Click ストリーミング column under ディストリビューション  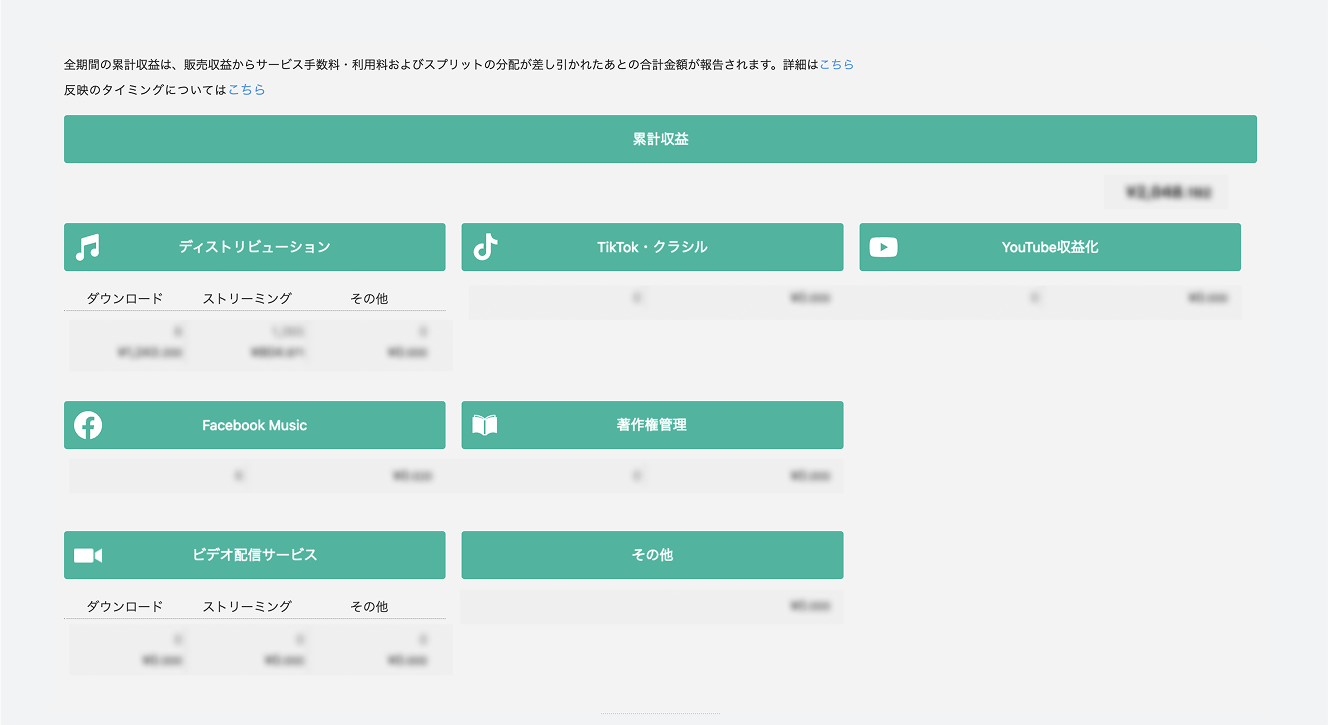tap(247, 298)
